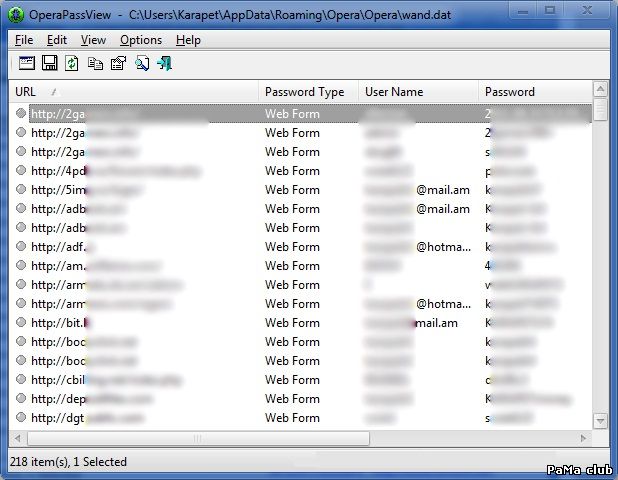This screenshot has height=480, width=618.
Task: Open Find using the magnifier icon
Action: 142,63
